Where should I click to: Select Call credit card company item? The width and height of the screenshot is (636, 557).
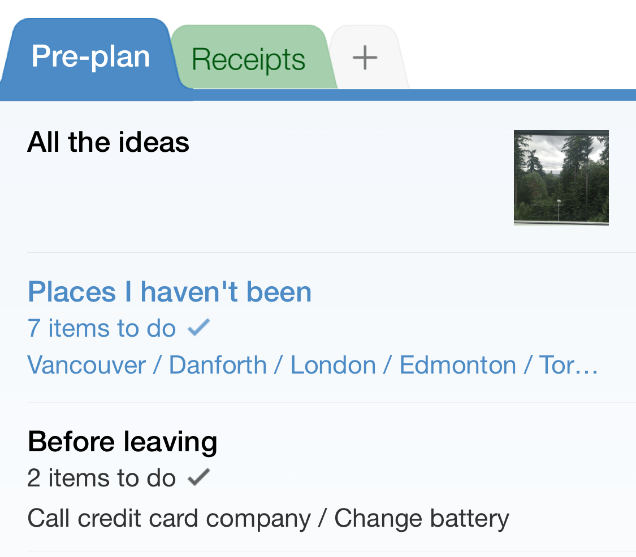(x=169, y=519)
